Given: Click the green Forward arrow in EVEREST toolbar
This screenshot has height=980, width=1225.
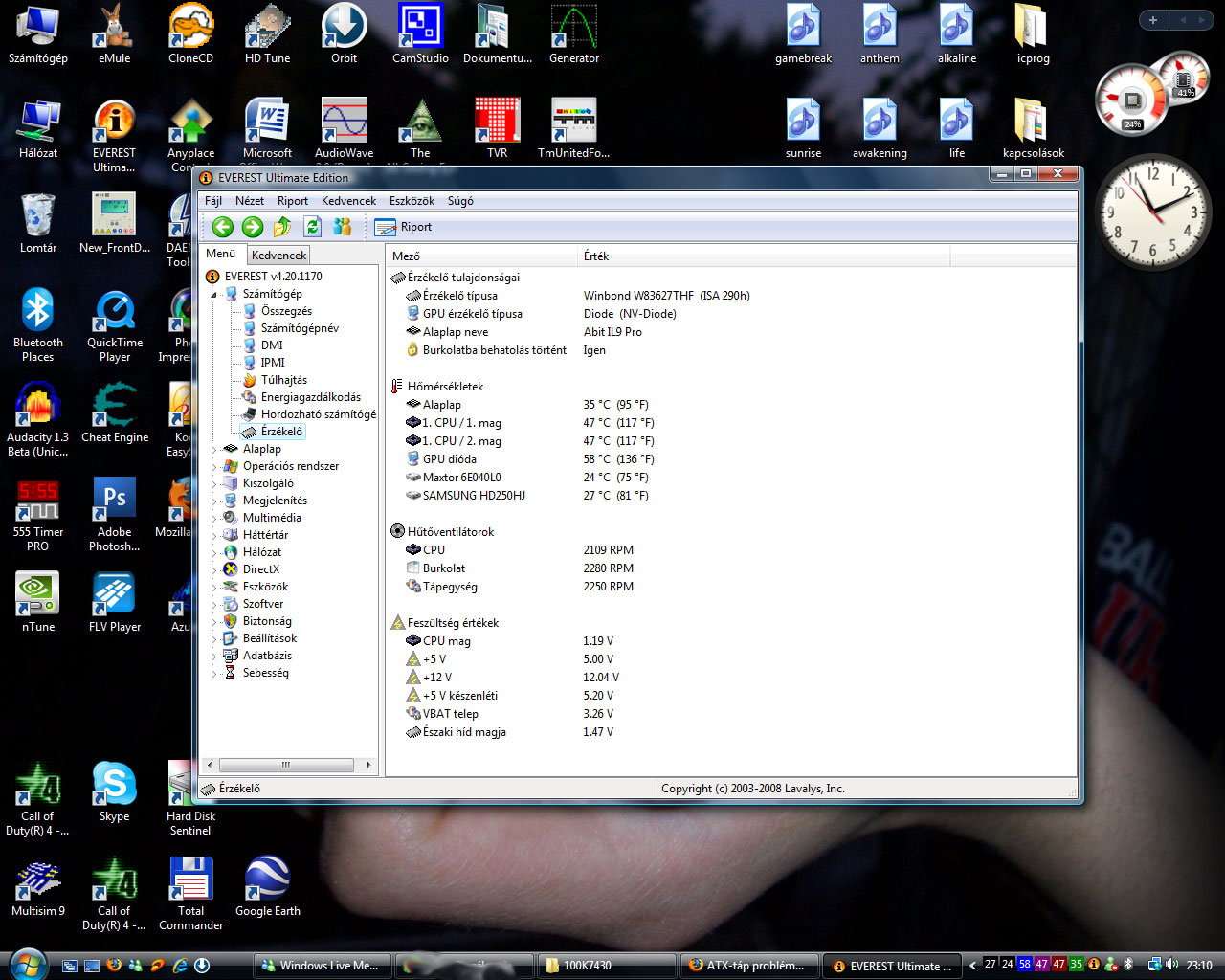Looking at the screenshot, I should pos(253,227).
